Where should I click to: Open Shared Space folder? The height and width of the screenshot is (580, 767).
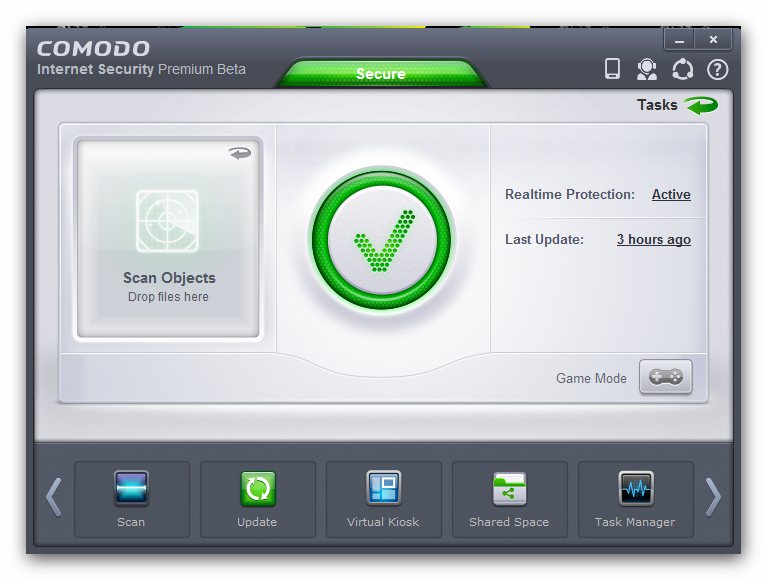tap(509, 499)
